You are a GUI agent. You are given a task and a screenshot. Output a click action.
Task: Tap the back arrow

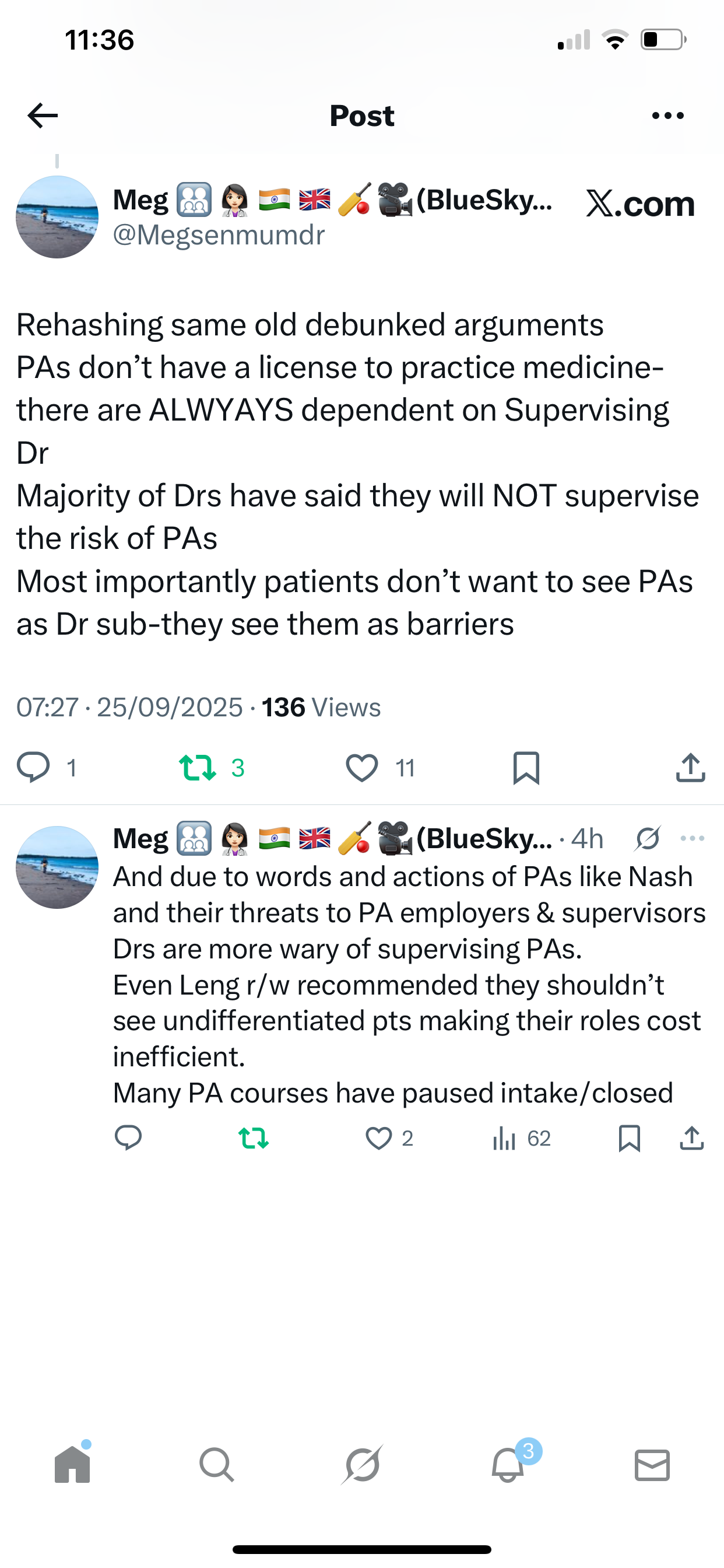click(x=43, y=116)
